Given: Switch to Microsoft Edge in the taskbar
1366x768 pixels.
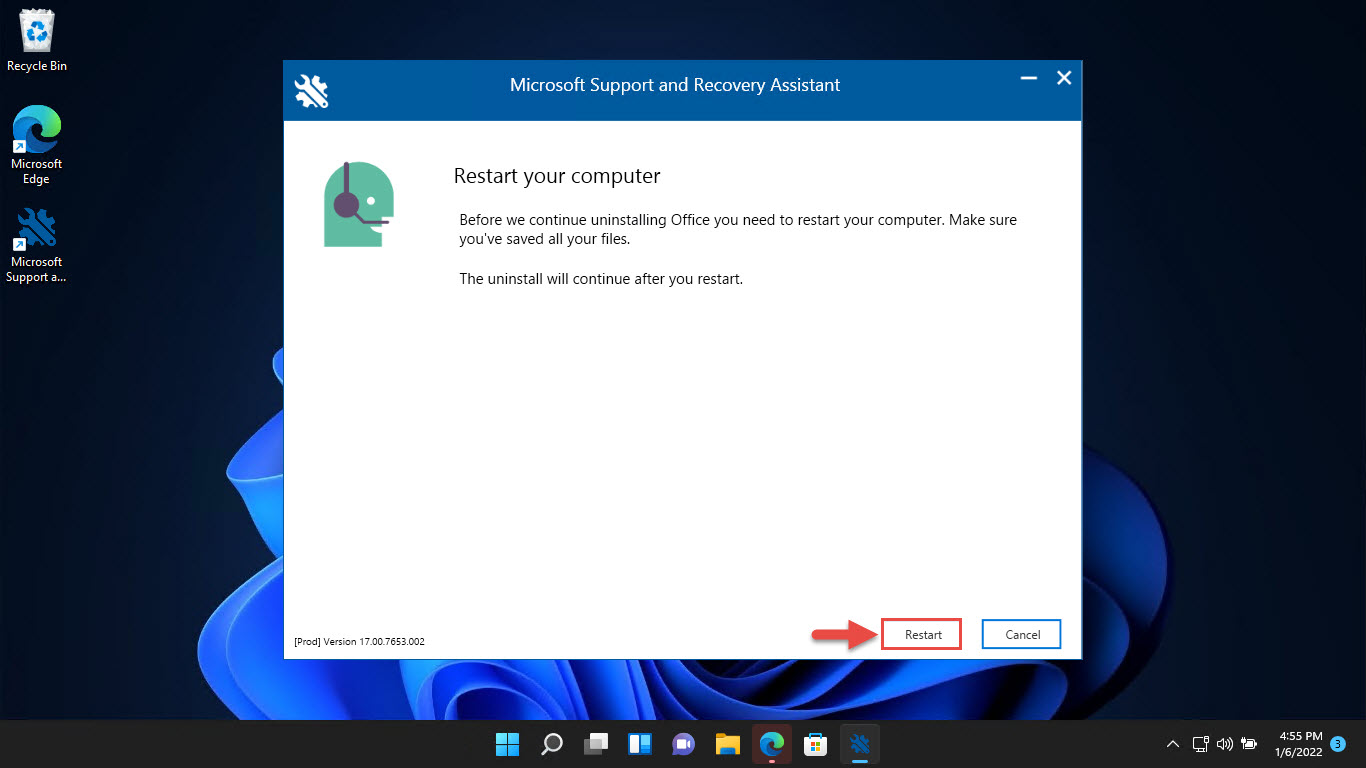Looking at the screenshot, I should coord(771,744).
